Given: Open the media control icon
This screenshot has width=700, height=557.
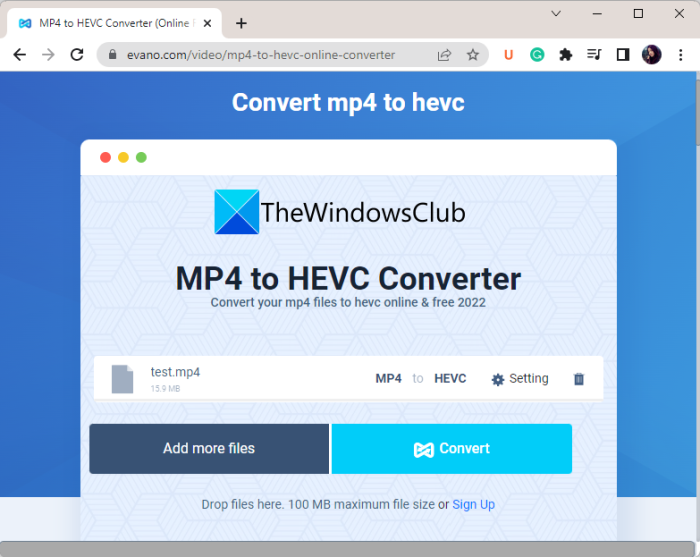Looking at the screenshot, I should click(x=594, y=55).
